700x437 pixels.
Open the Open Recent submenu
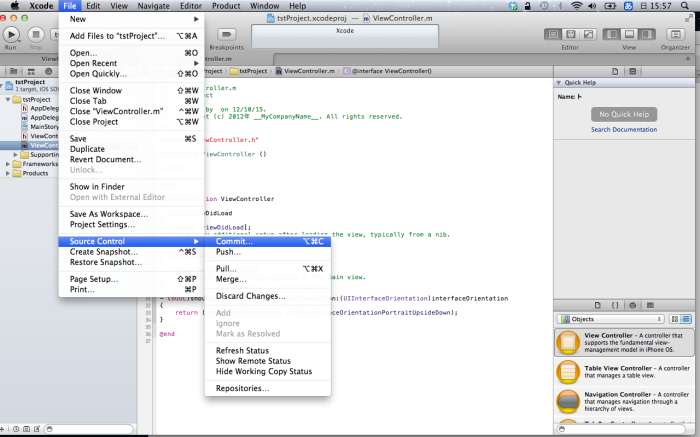click(131, 63)
